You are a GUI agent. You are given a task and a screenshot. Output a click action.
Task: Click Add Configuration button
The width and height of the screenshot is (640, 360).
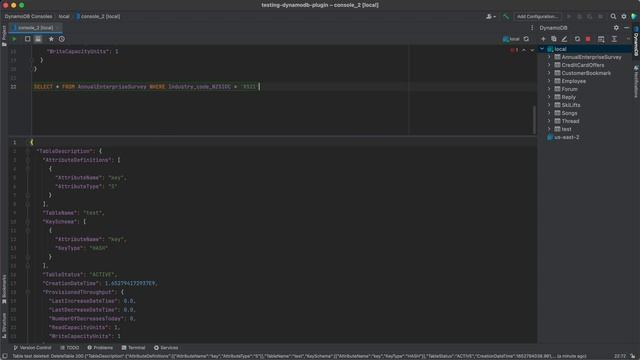[x=538, y=16]
